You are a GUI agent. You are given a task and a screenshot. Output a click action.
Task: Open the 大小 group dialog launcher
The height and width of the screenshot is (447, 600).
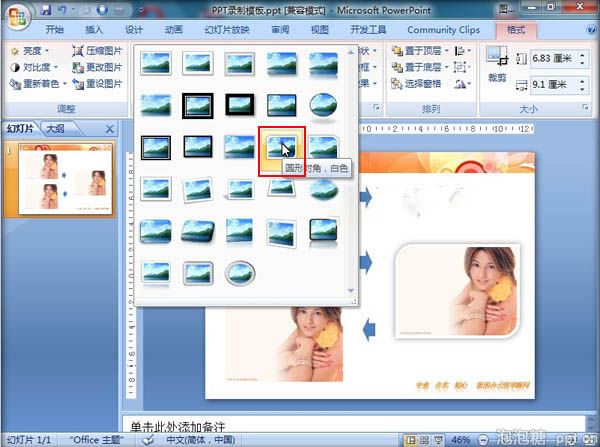(x=585, y=108)
